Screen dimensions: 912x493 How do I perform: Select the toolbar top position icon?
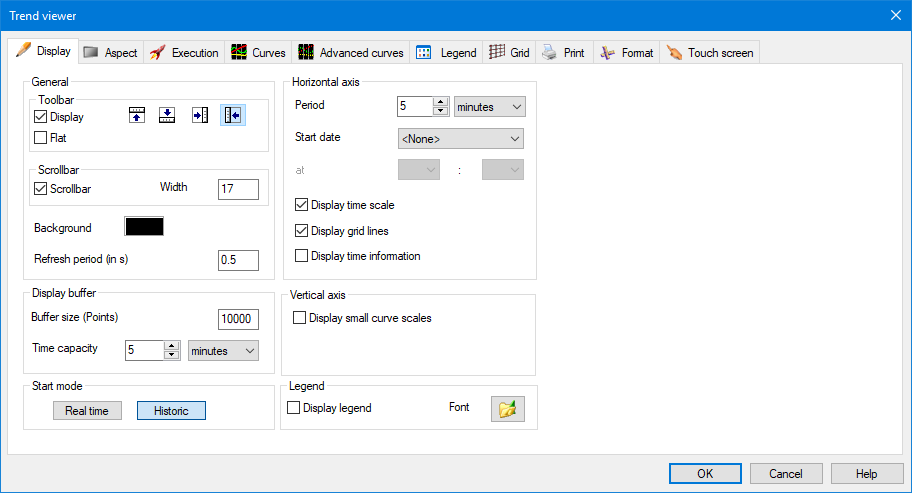click(138, 115)
